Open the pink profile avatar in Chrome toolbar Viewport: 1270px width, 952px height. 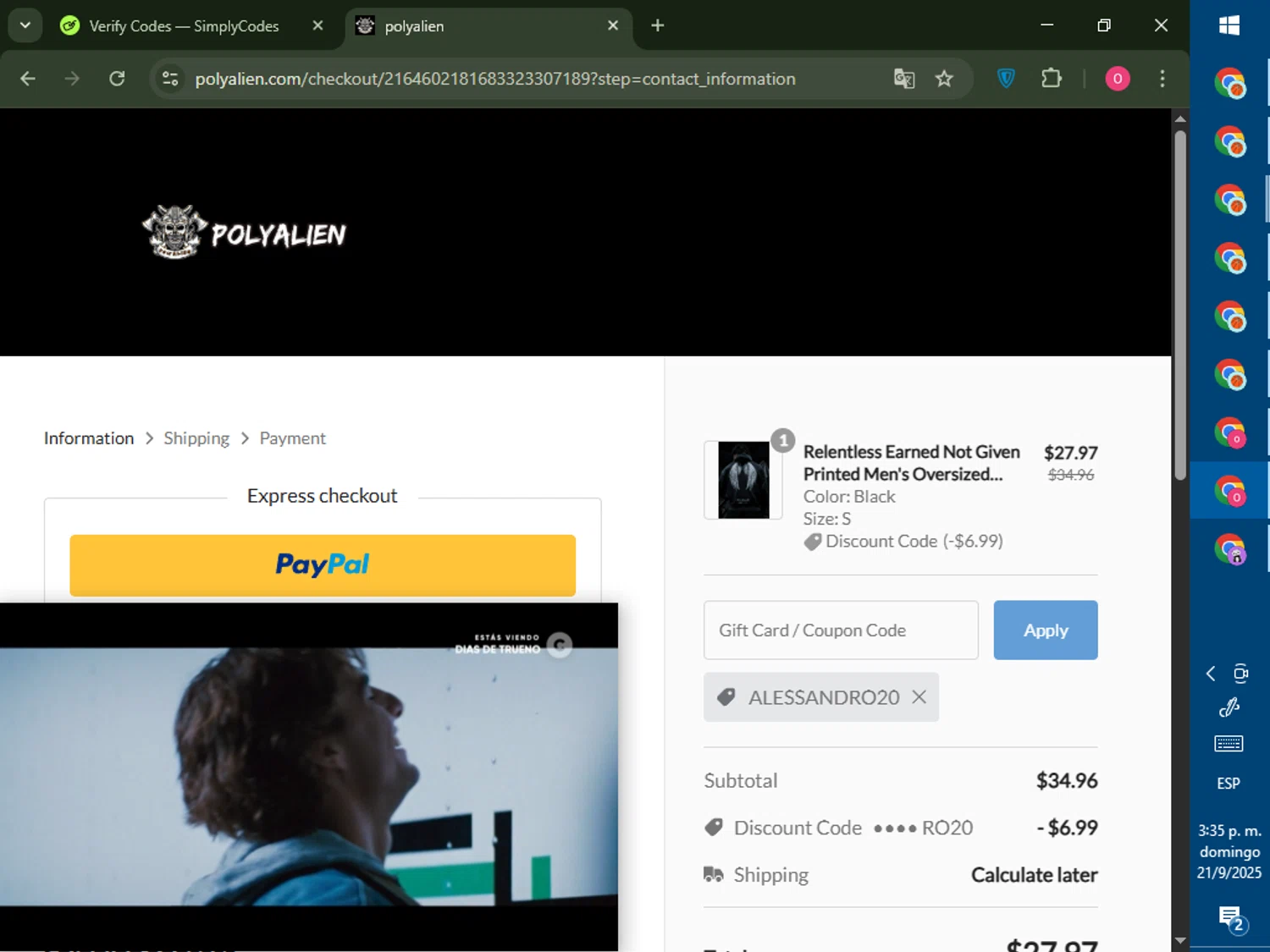tap(1118, 79)
